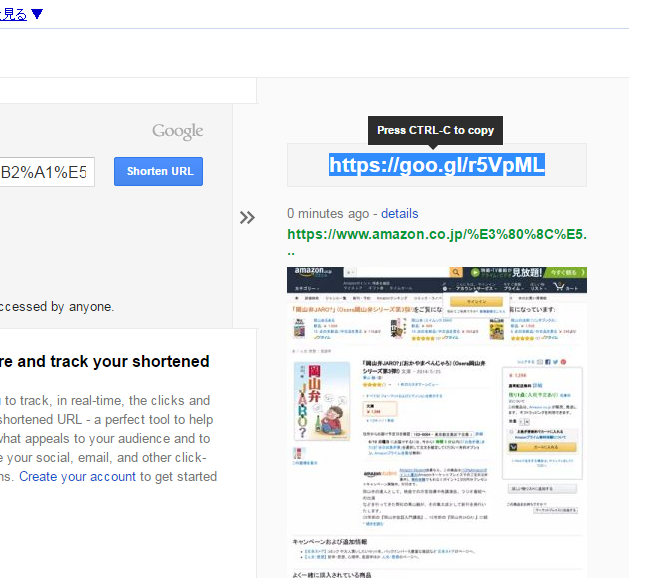The image size is (662, 578).
Task: Select the shortened goo.gl/r5VpML link
Action: (437, 165)
